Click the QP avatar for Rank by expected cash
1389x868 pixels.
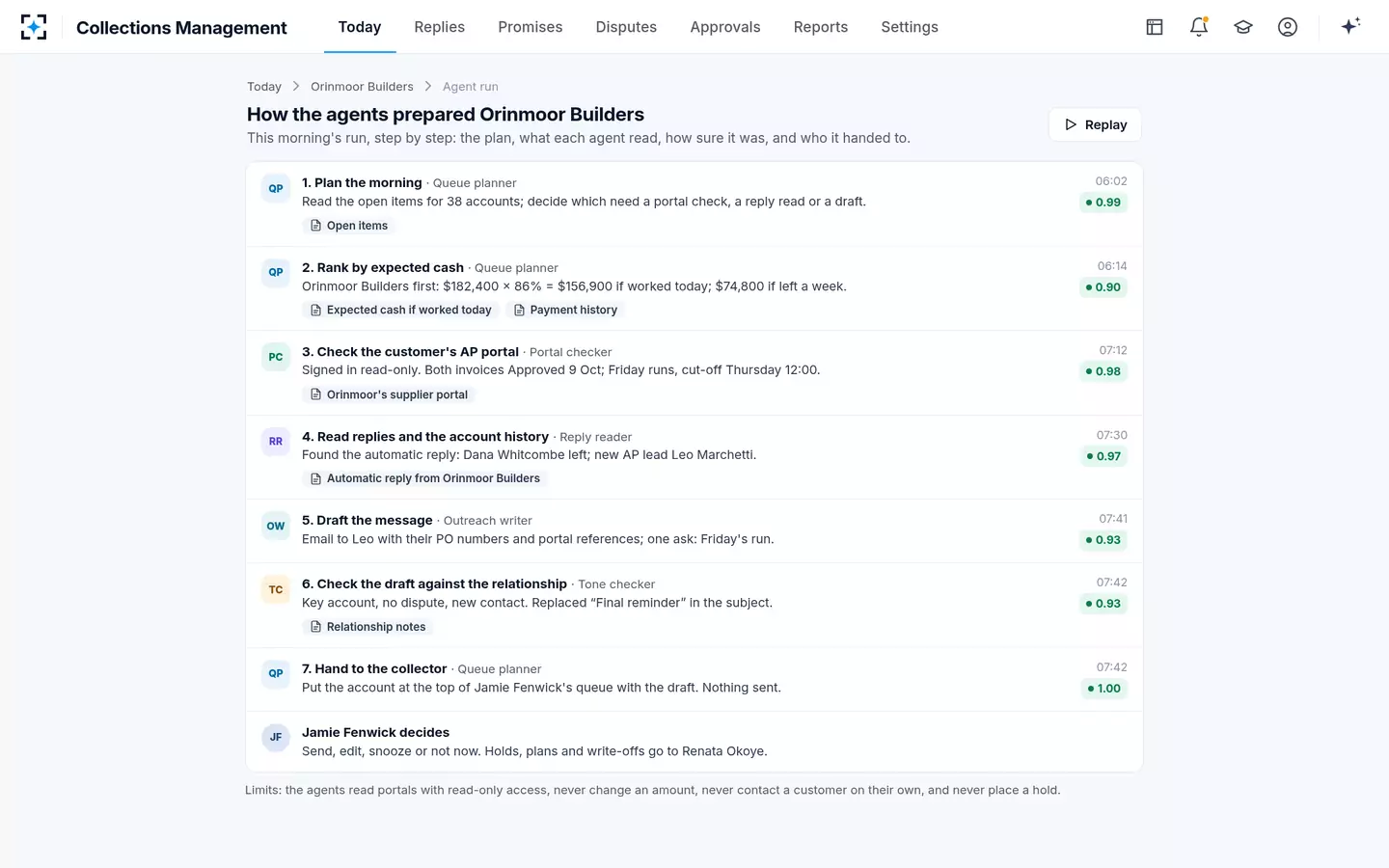tap(276, 273)
